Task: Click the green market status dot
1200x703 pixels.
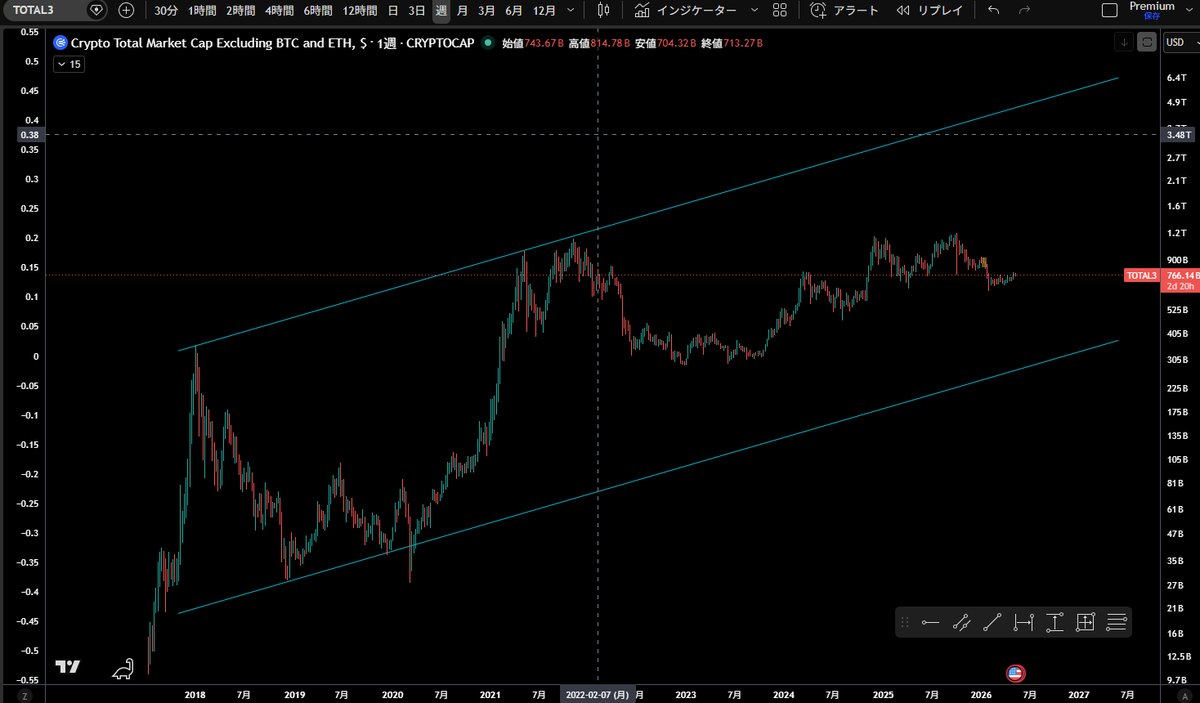Action: tap(487, 43)
